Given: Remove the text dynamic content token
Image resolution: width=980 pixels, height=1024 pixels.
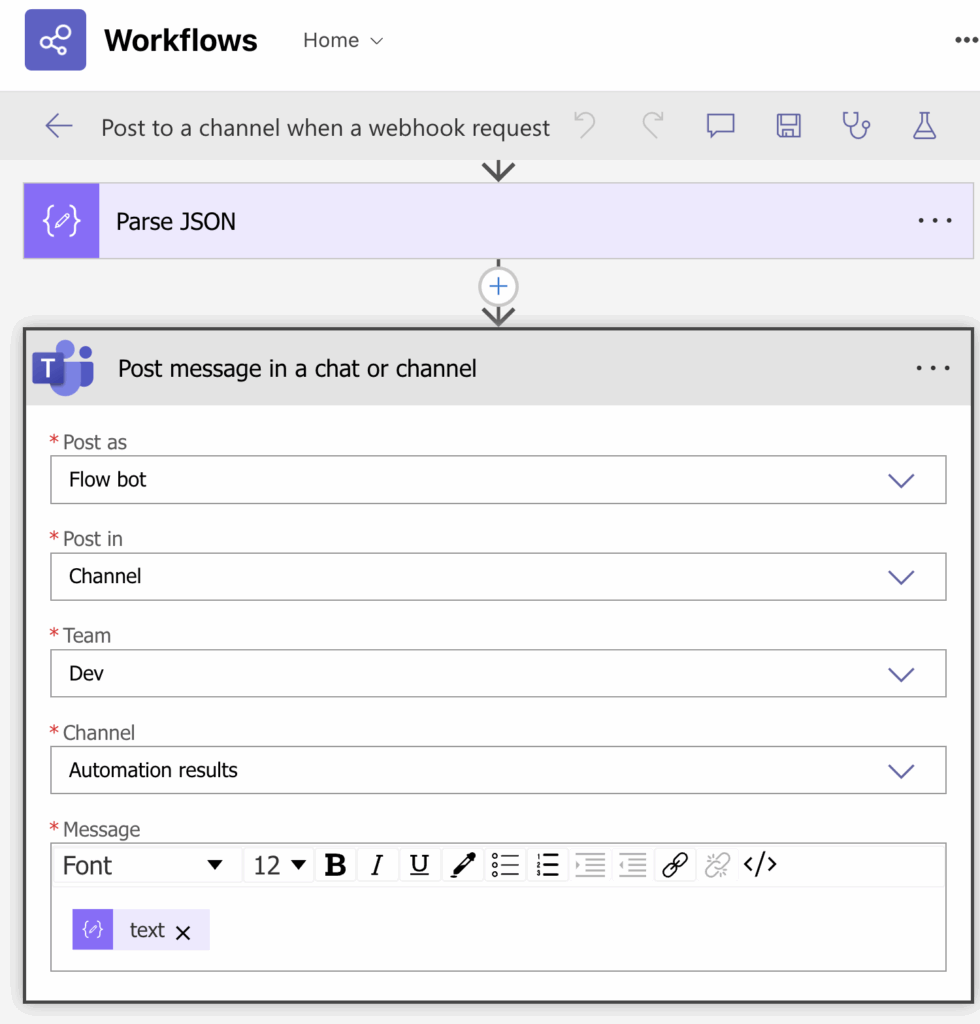Looking at the screenshot, I should point(183,932).
